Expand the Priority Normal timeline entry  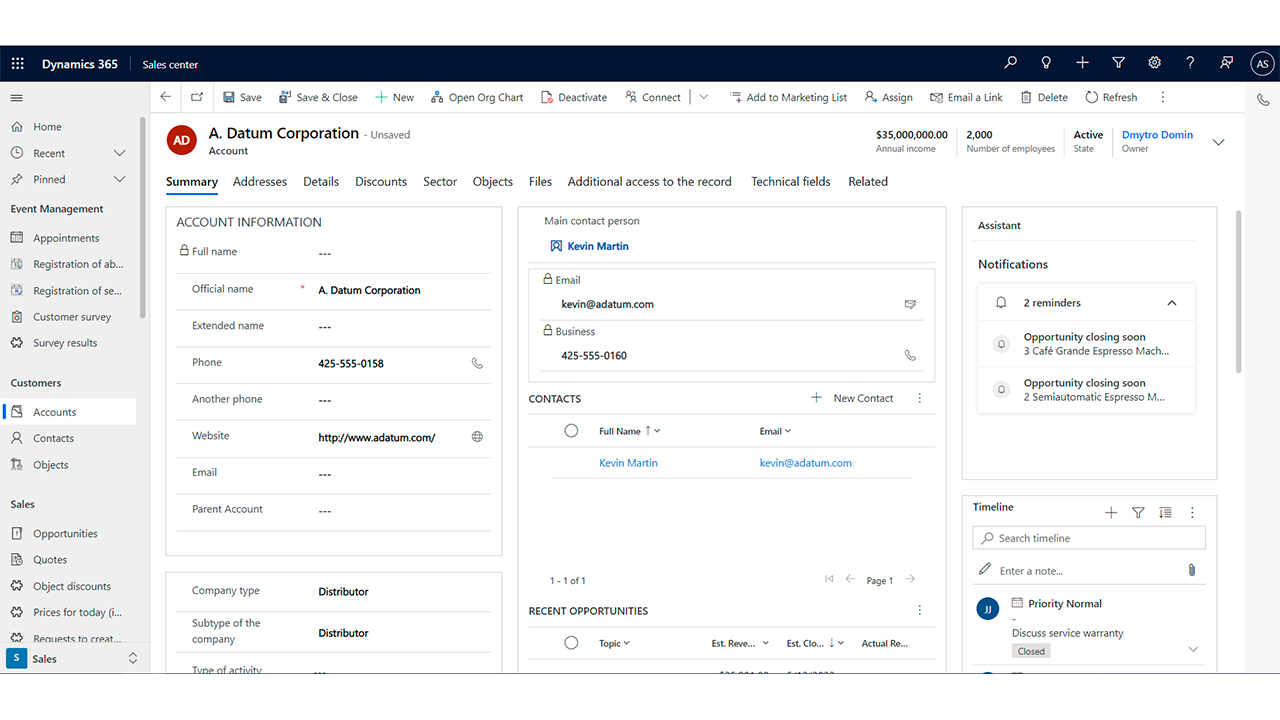pos(1193,650)
